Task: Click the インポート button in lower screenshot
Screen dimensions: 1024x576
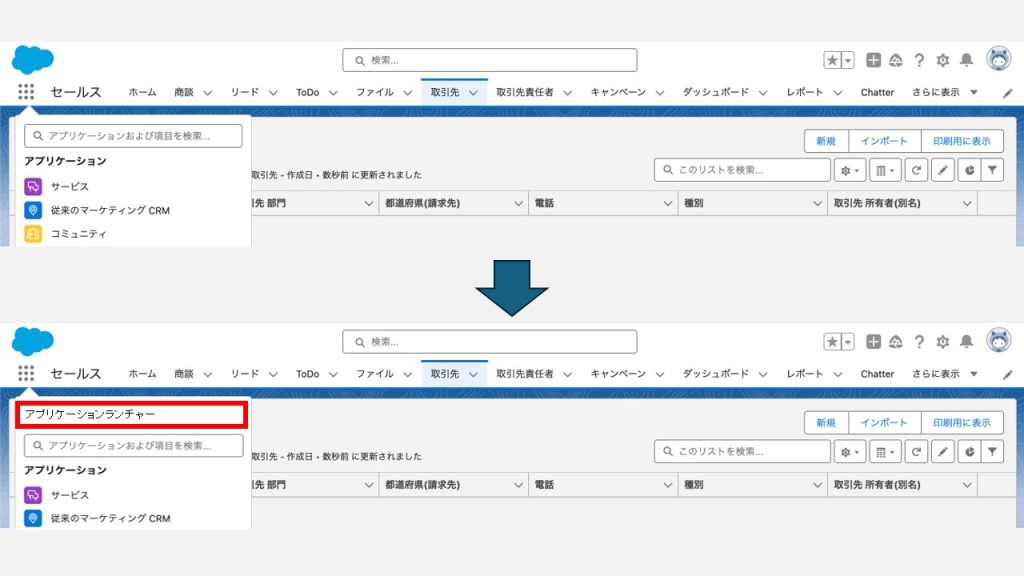Action: [884, 422]
